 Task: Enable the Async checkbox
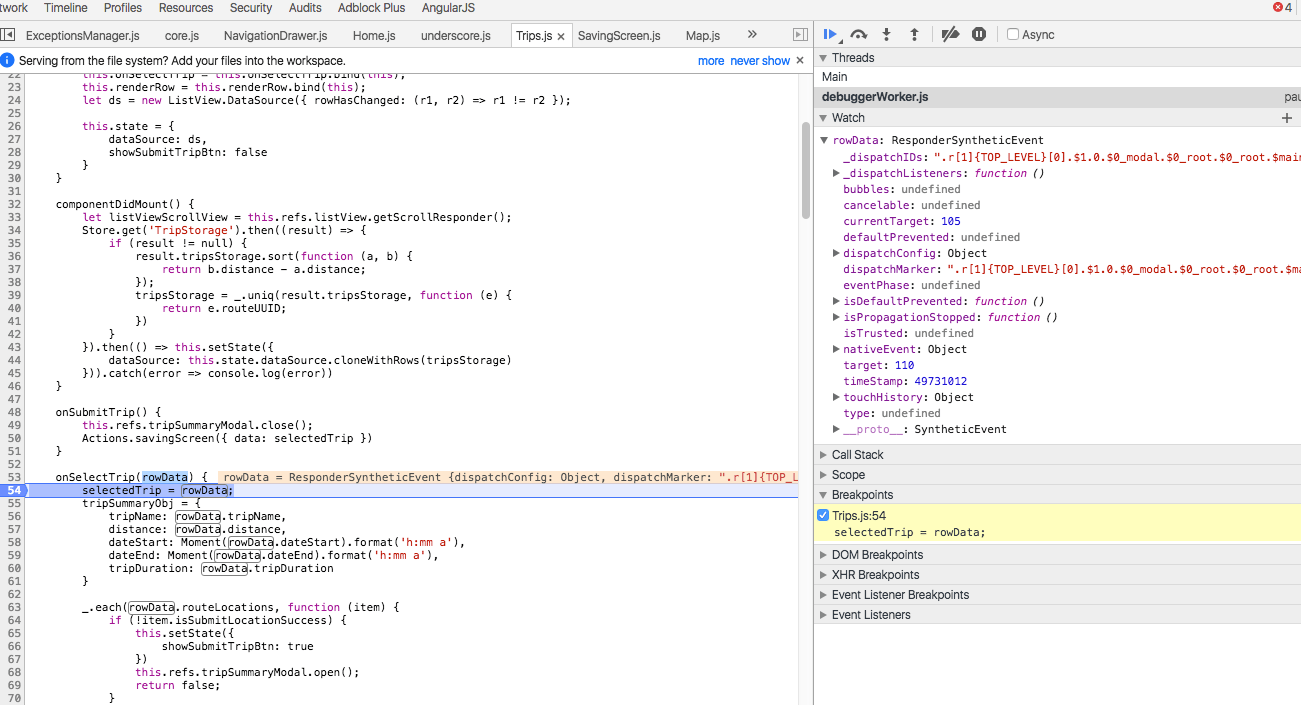pyautogui.click(x=1013, y=34)
